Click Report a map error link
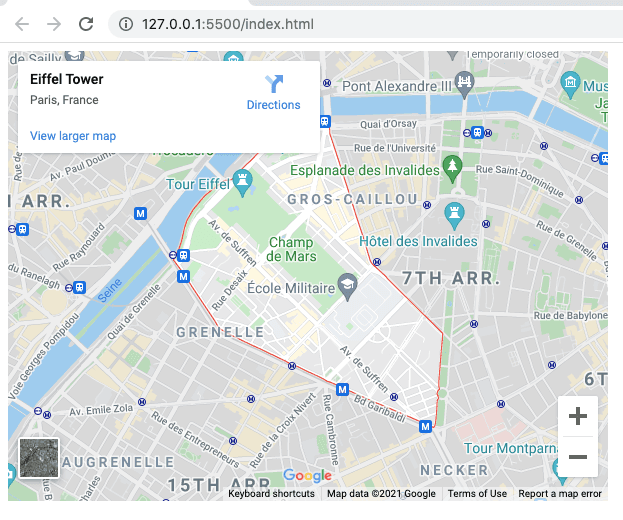The width and height of the screenshot is (623, 520). click(560, 493)
